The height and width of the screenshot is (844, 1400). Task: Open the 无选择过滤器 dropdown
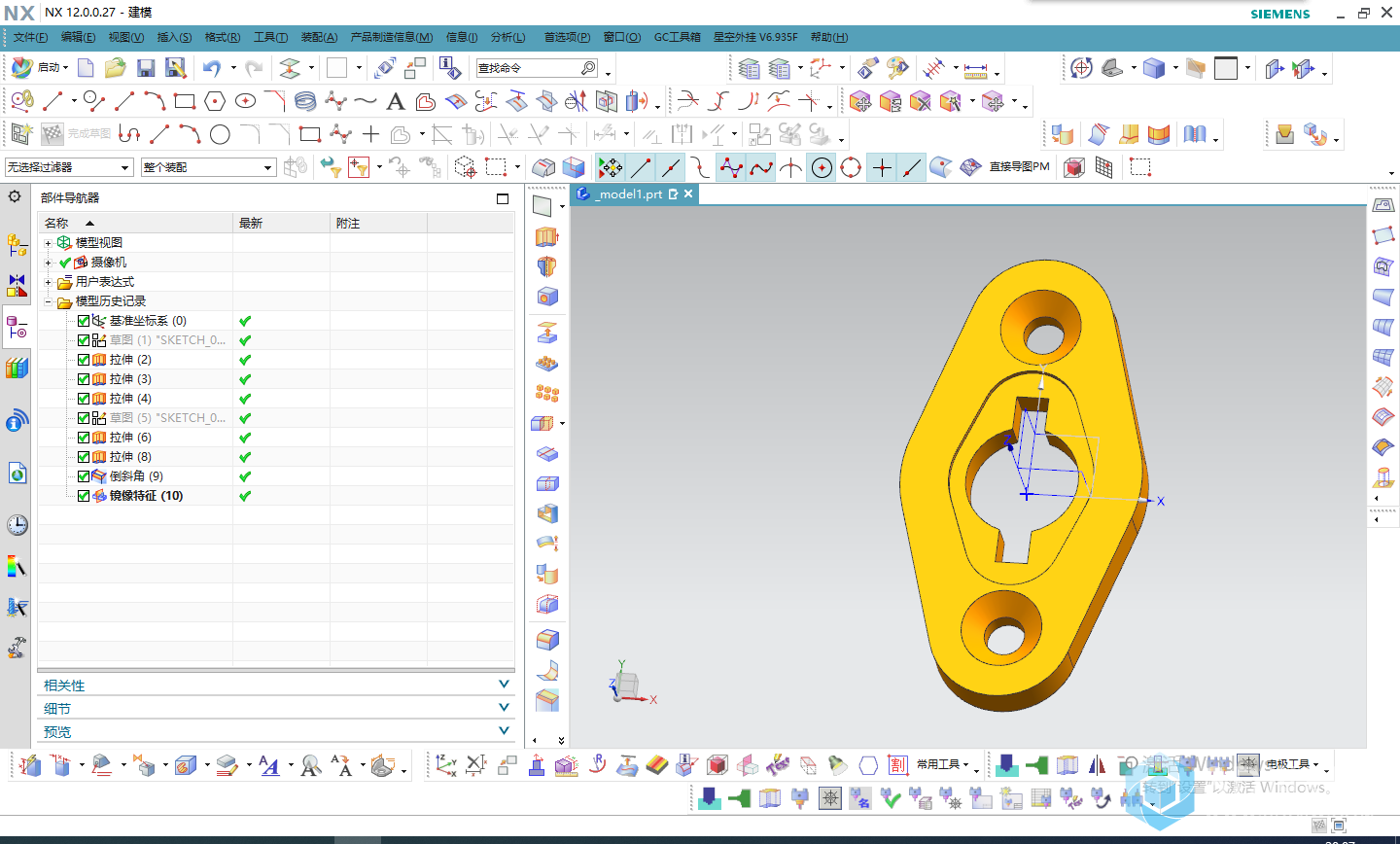pos(68,167)
